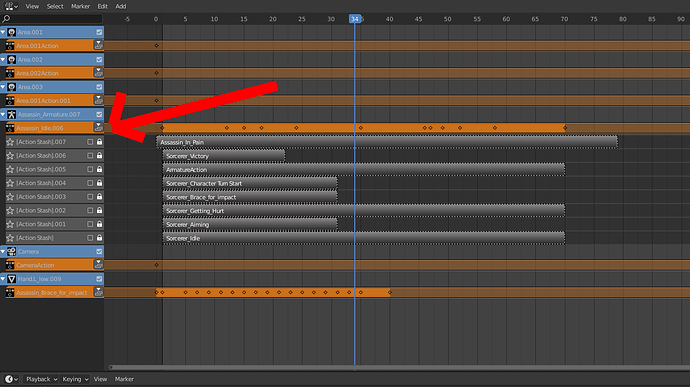Click the Hand.L_low.009 mesh icon
This screenshot has width=690, height=387.
tap(11, 279)
